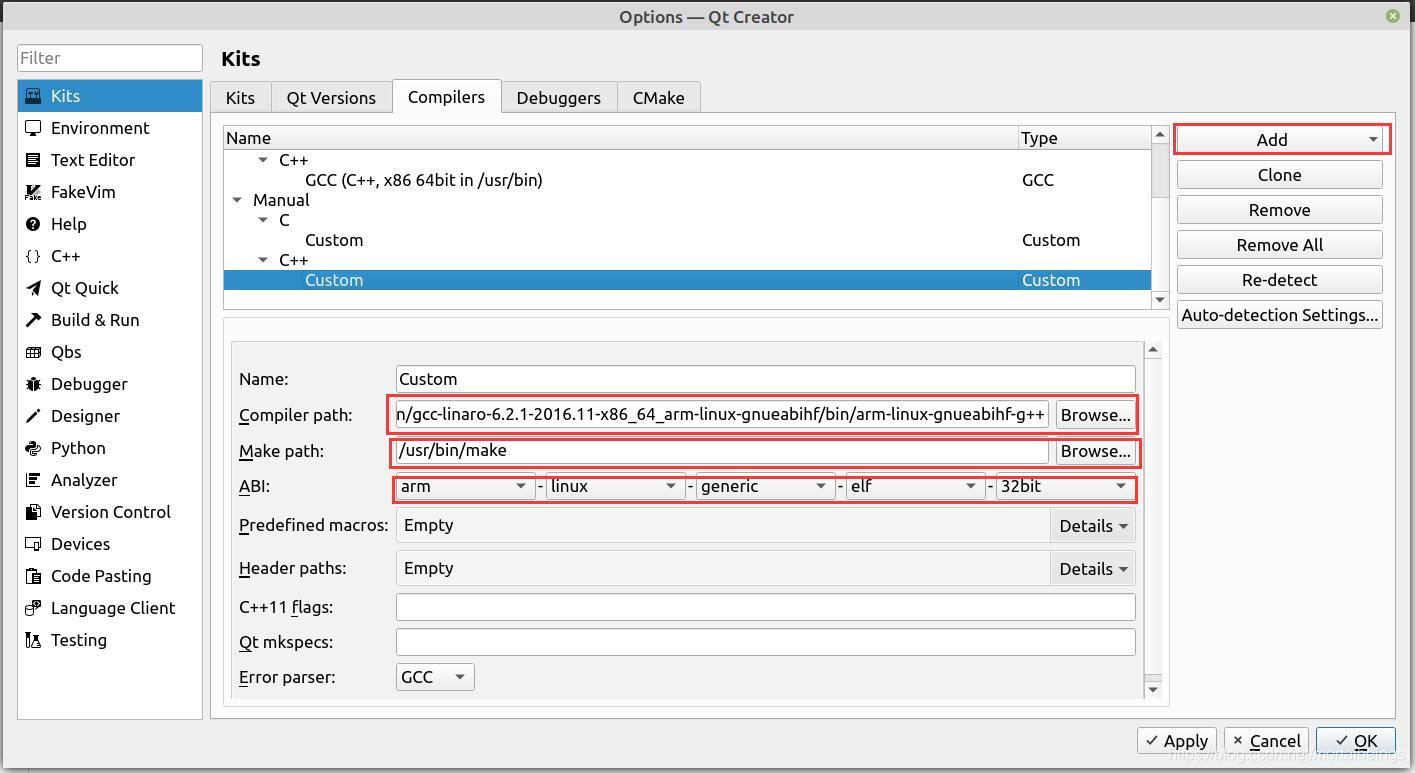Click the Qt mkspecs field

(765, 642)
